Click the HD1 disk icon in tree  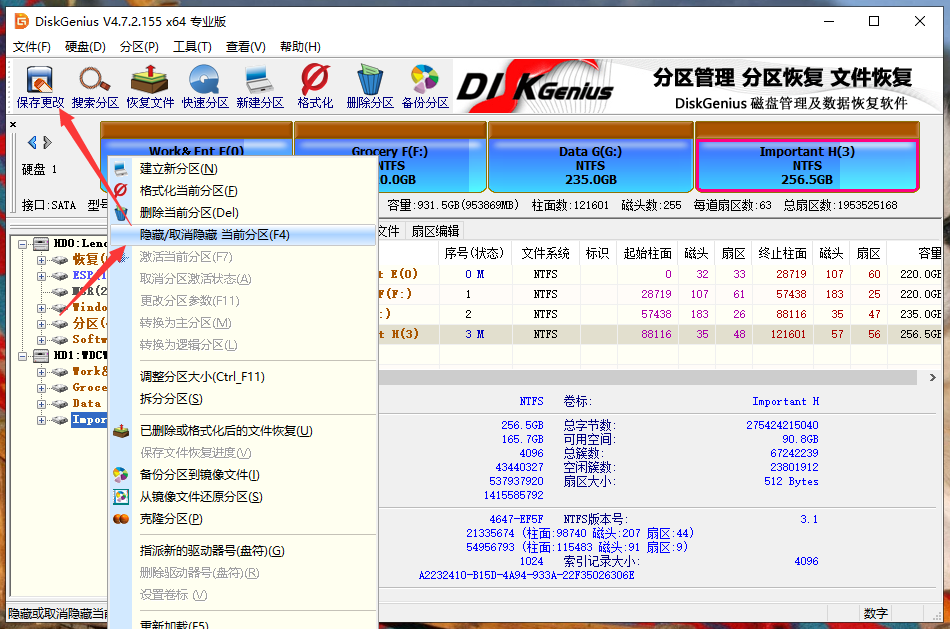tap(41, 355)
